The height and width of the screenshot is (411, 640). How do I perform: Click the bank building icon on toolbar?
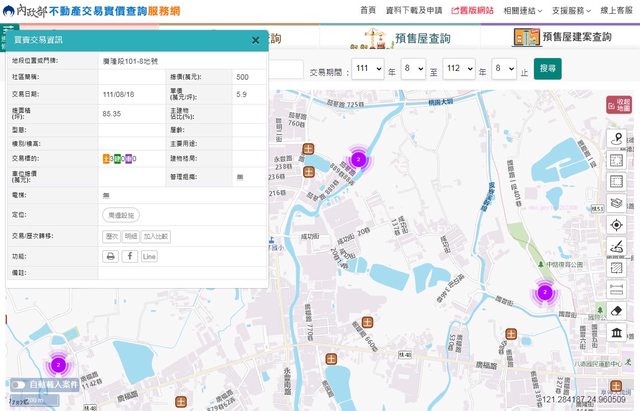point(616,333)
